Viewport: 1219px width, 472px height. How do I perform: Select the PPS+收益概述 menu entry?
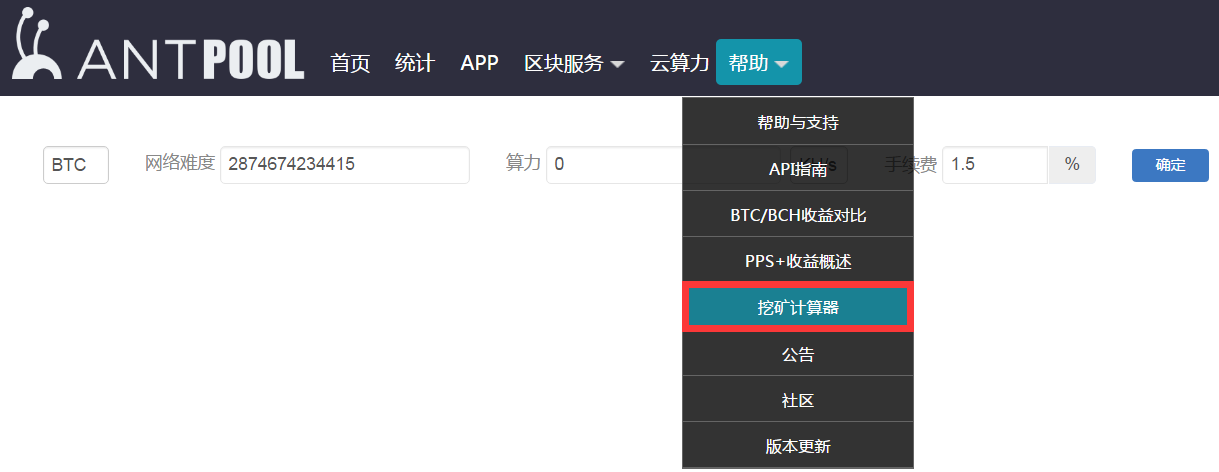797,261
